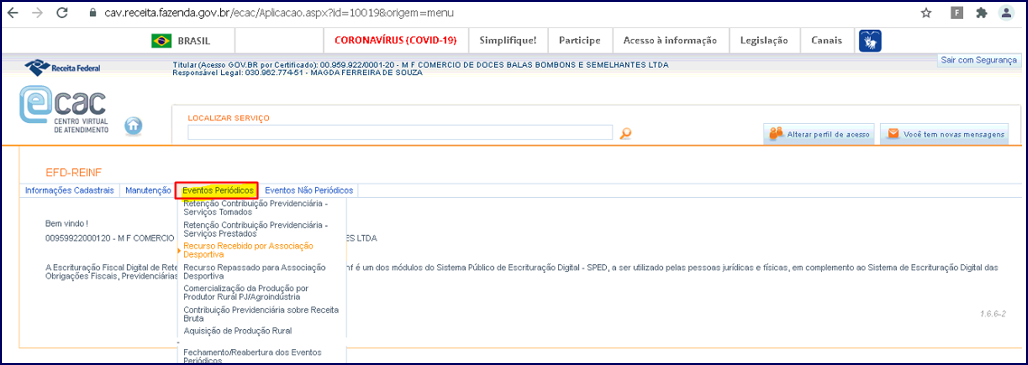Open Você tem novas mensagens

click(x=944, y=134)
